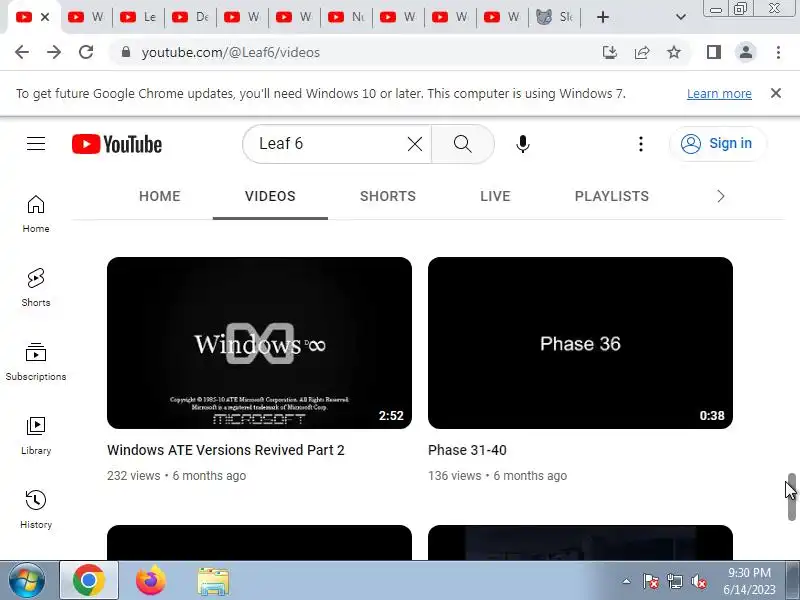Click the browser forward arrow

(54, 52)
